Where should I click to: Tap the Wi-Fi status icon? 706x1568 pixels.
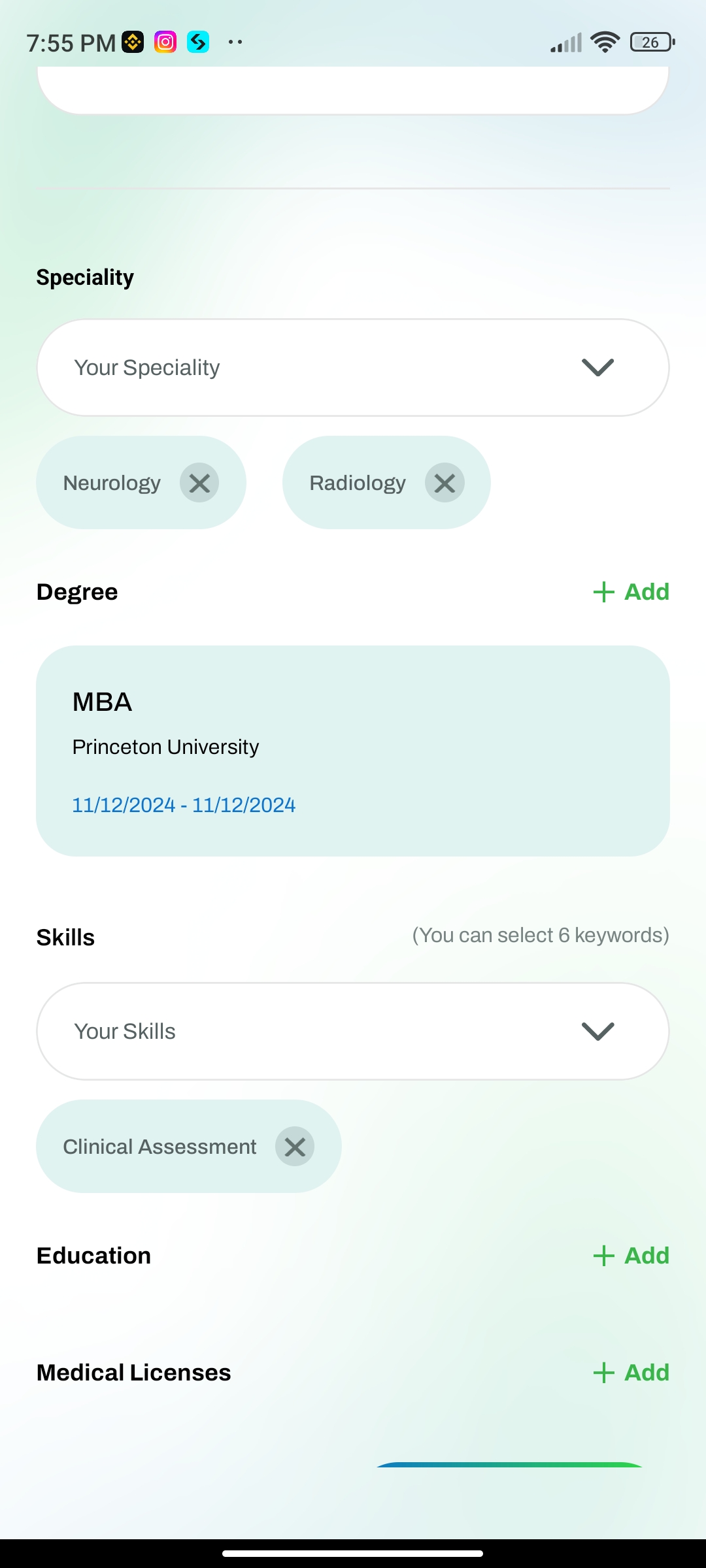pyautogui.click(x=605, y=42)
